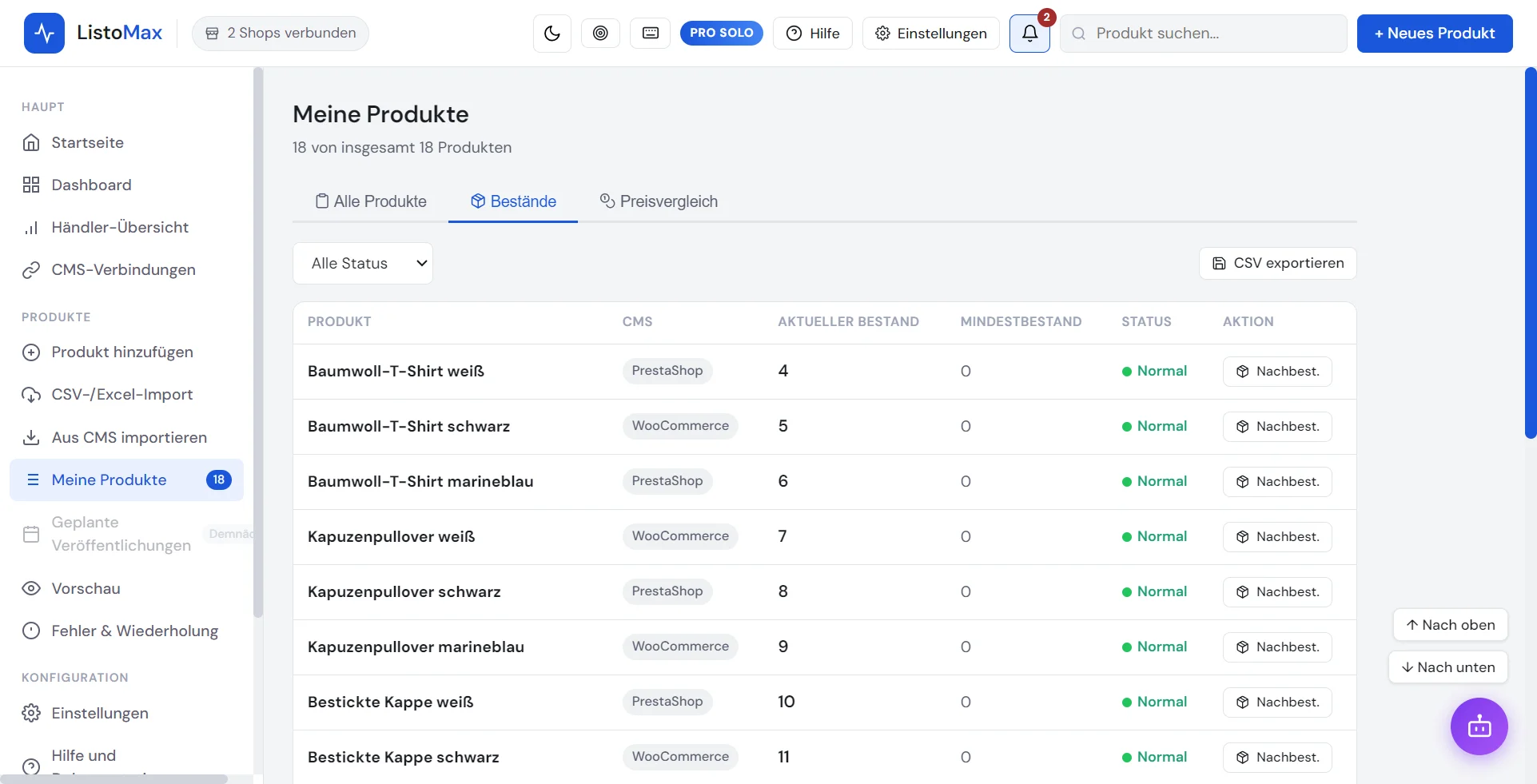
Task: Select Aus CMS importieren in the sidebar
Action: [x=126, y=438]
